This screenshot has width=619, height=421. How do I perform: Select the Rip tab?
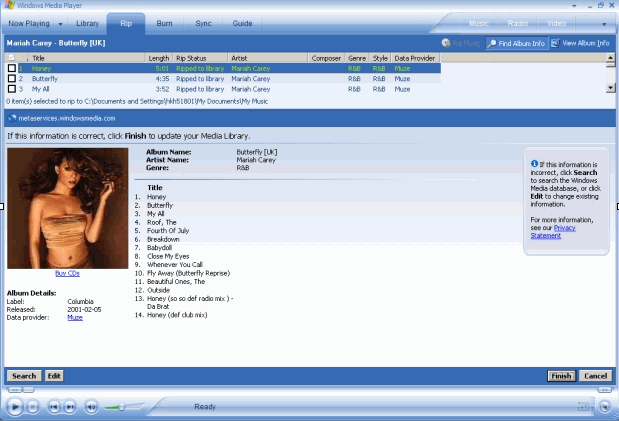126,23
